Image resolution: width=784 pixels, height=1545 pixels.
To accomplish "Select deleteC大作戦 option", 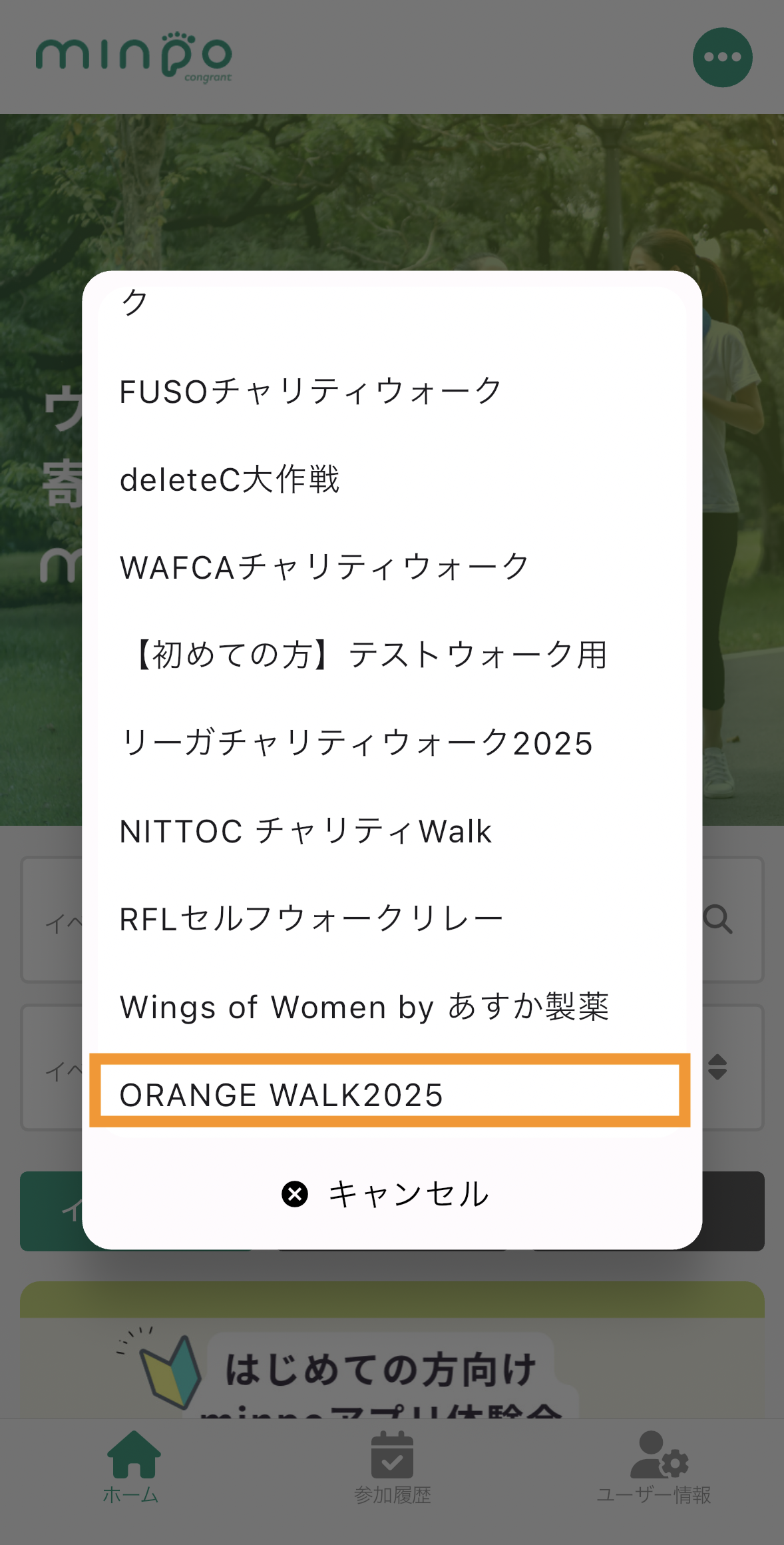I will 230,479.
